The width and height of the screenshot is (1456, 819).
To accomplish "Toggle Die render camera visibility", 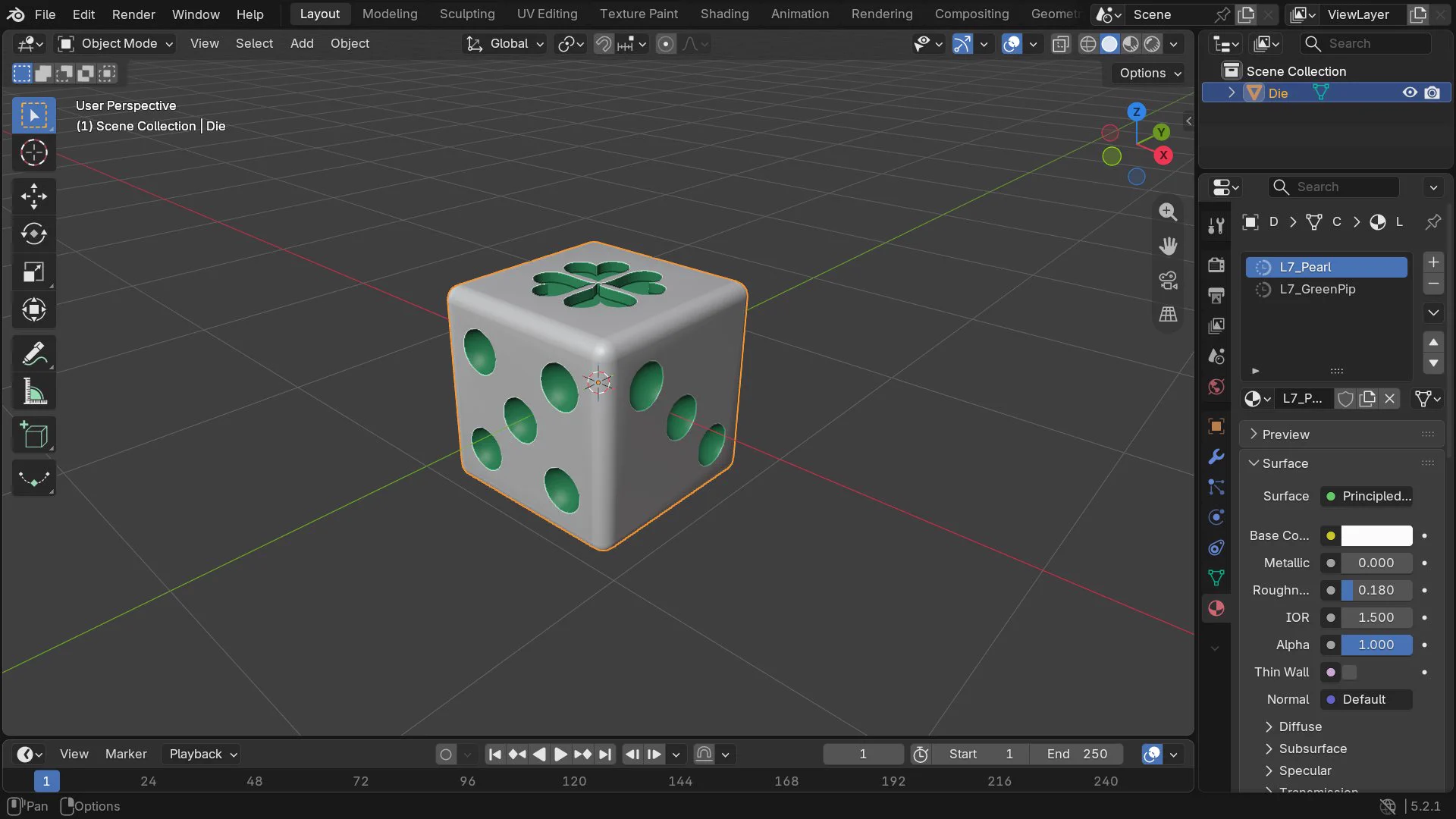I will [x=1432, y=93].
